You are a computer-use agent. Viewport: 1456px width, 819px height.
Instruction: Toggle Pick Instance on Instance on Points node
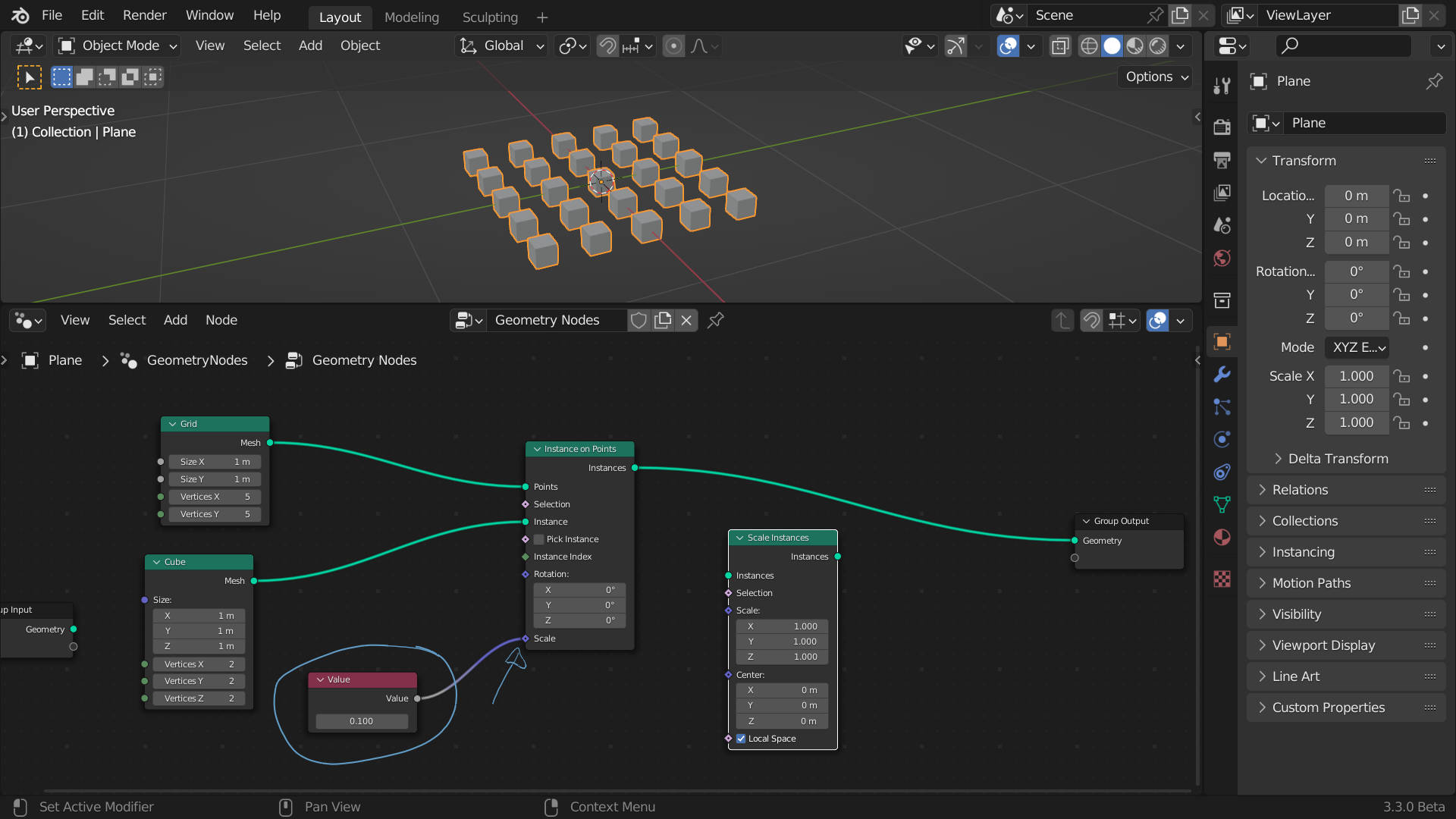[538, 539]
